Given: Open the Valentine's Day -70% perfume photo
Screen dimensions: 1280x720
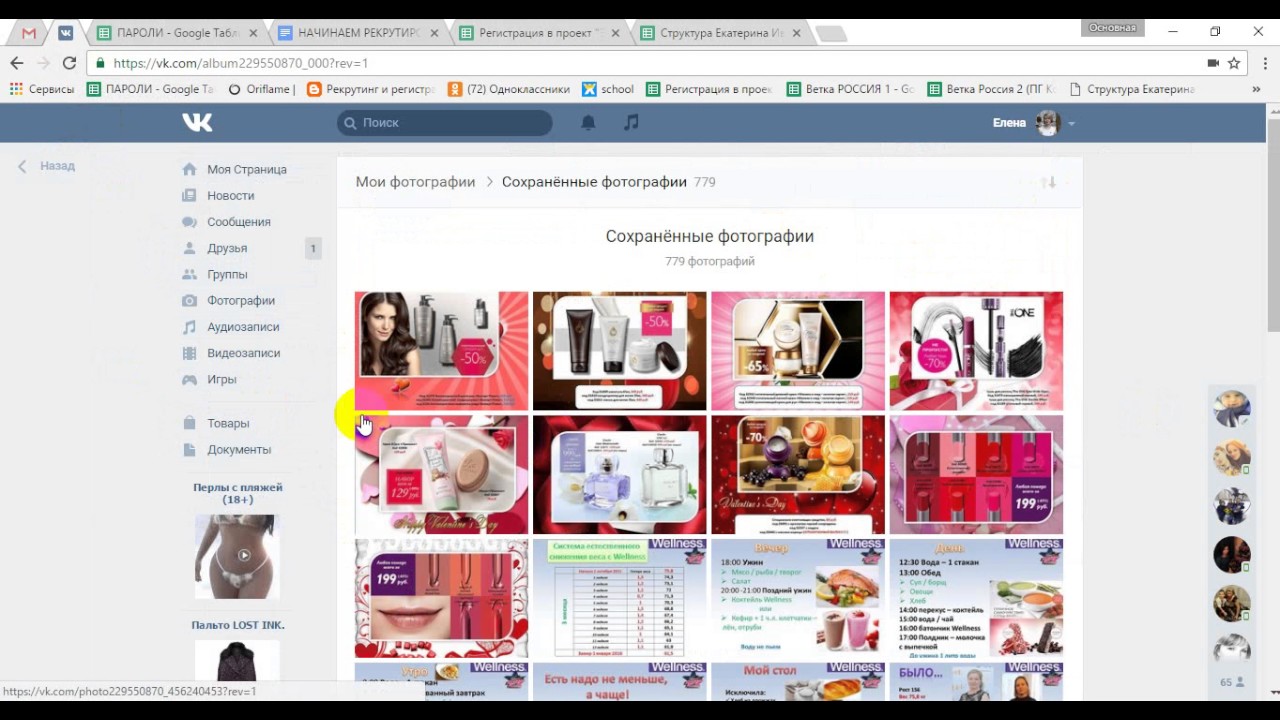Looking at the screenshot, I should pyautogui.click(x=798, y=475).
